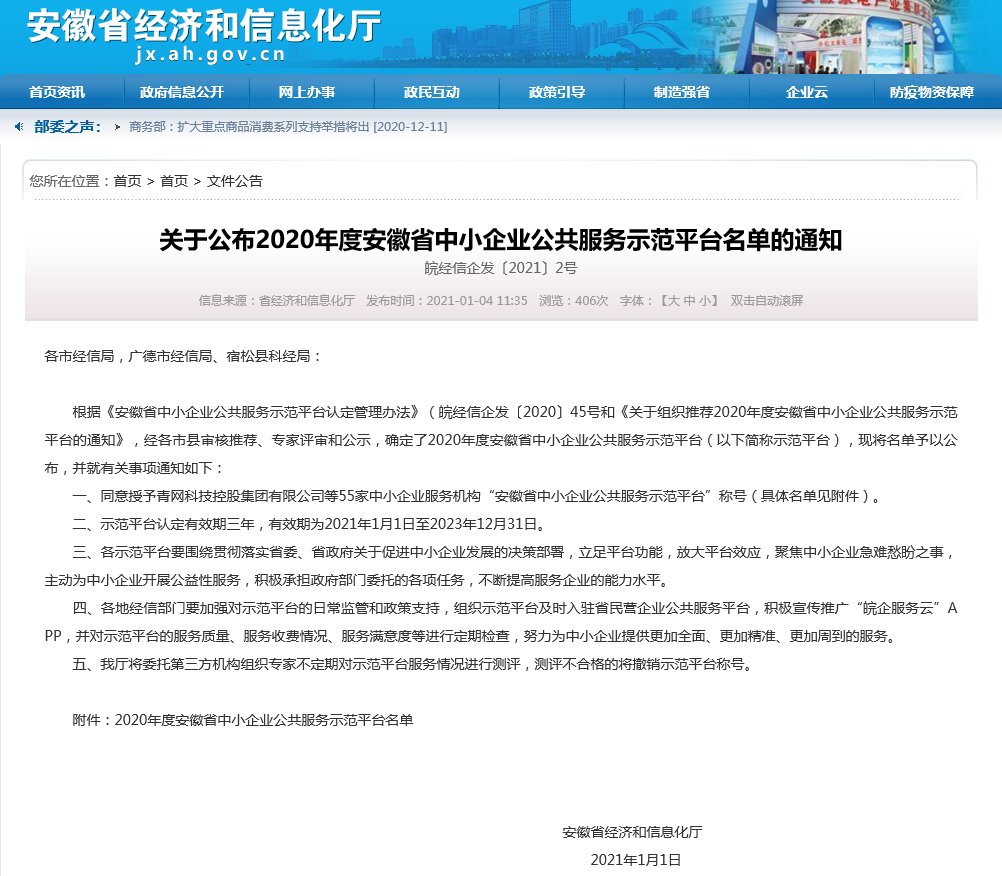
Task: Go to 文件公告 via breadcrumb
Action: click(x=235, y=181)
